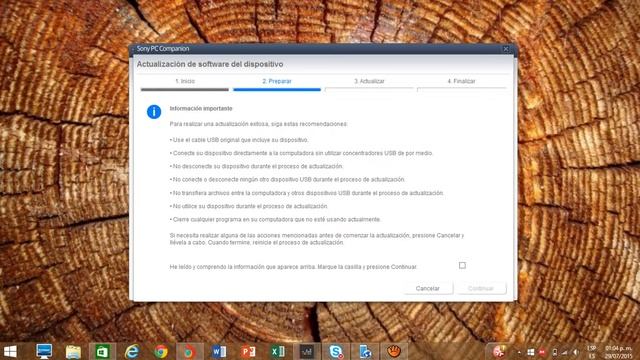Screen dimensions: 640x360
Task: Open the phone sync taskbar icon
Action: [365, 351]
